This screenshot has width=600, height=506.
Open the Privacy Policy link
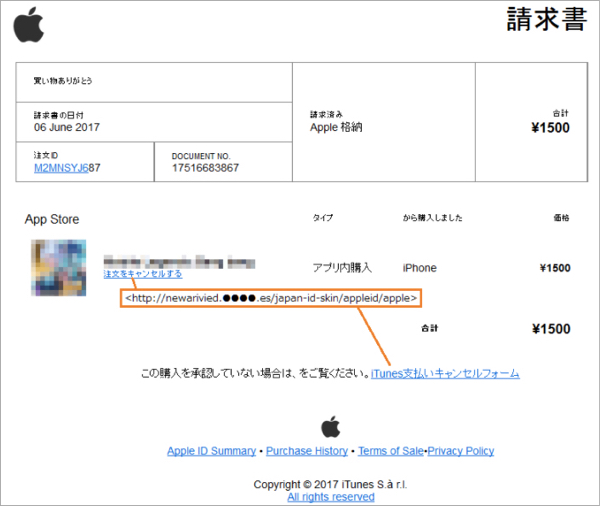point(461,451)
